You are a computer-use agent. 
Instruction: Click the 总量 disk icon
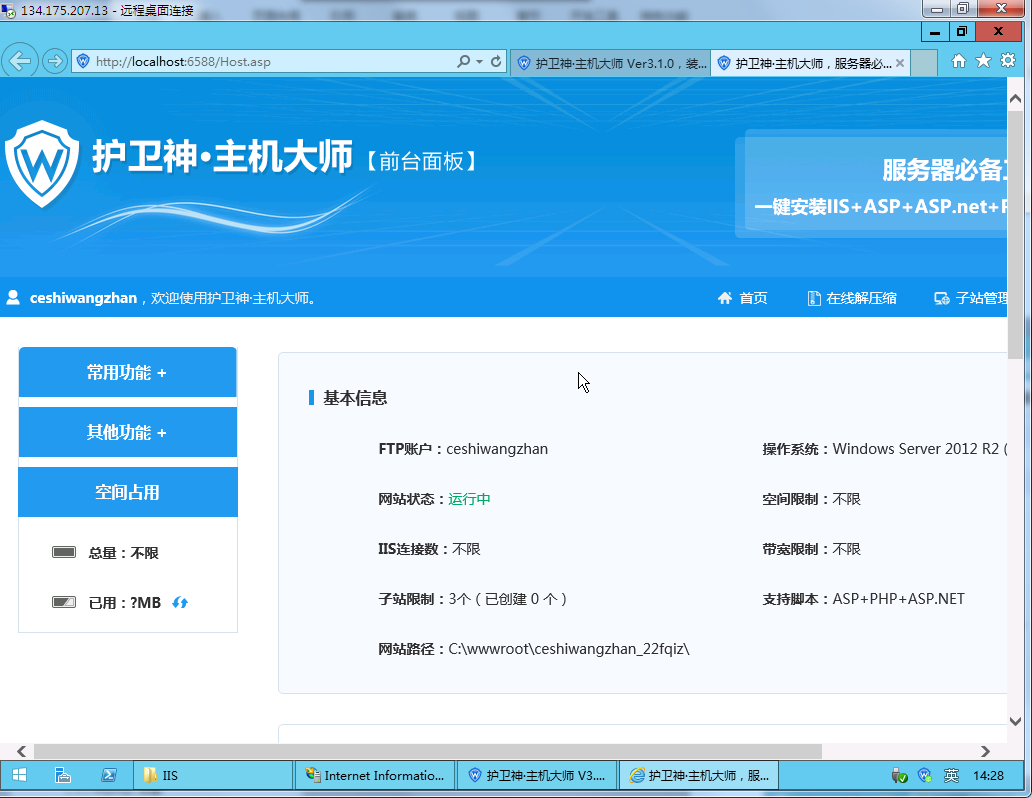click(x=64, y=552)
